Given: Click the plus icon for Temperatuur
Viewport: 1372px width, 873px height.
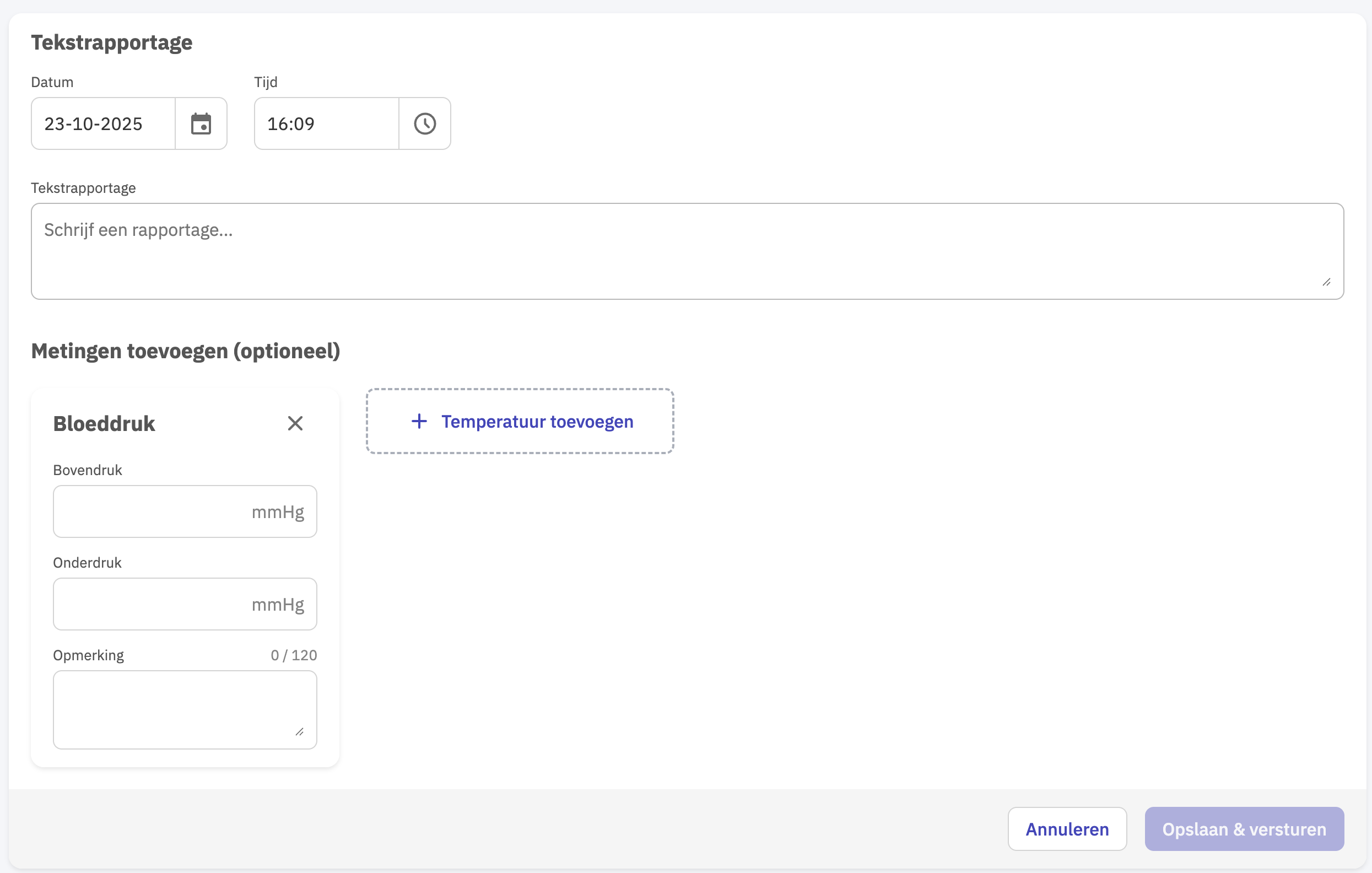Looking at the screenshot, I should click(x=419, y=422).
